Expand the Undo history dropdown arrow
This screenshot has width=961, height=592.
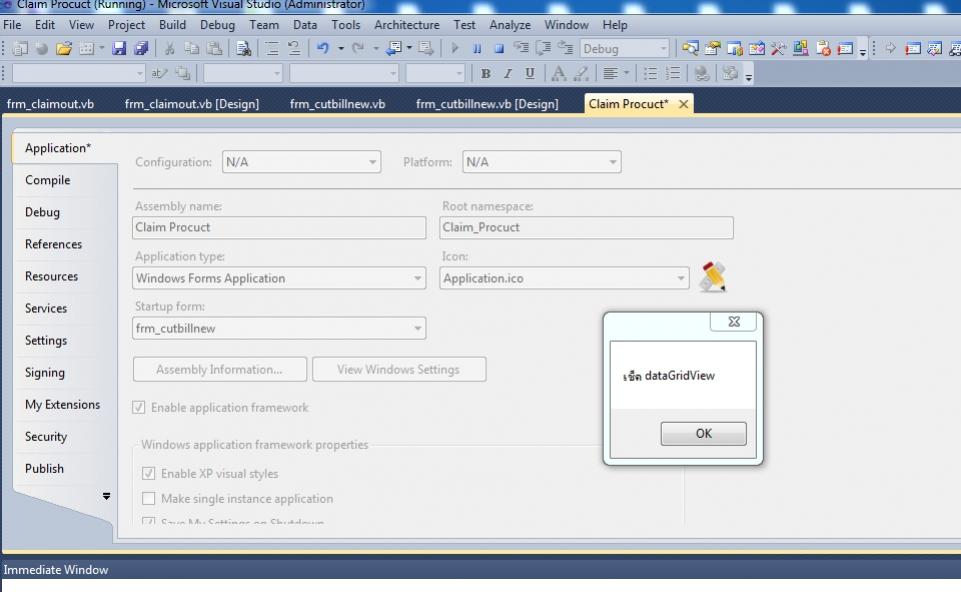point(341,48)
